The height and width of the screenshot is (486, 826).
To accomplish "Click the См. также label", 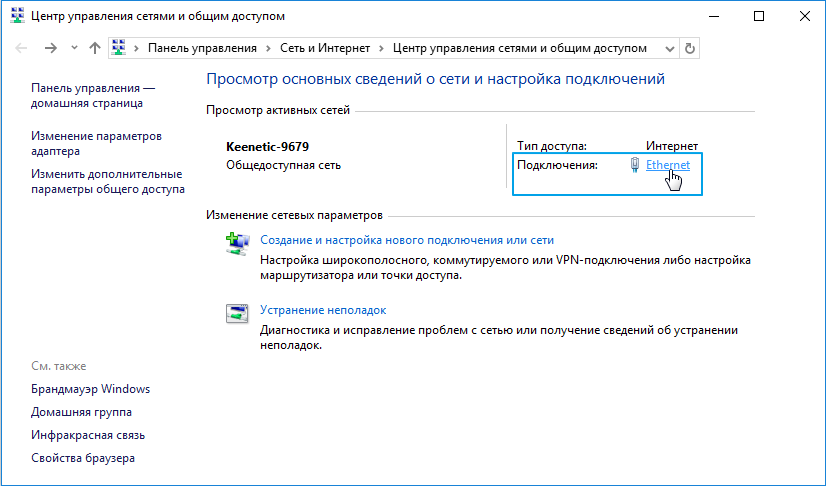I will [x=58, y=366].
